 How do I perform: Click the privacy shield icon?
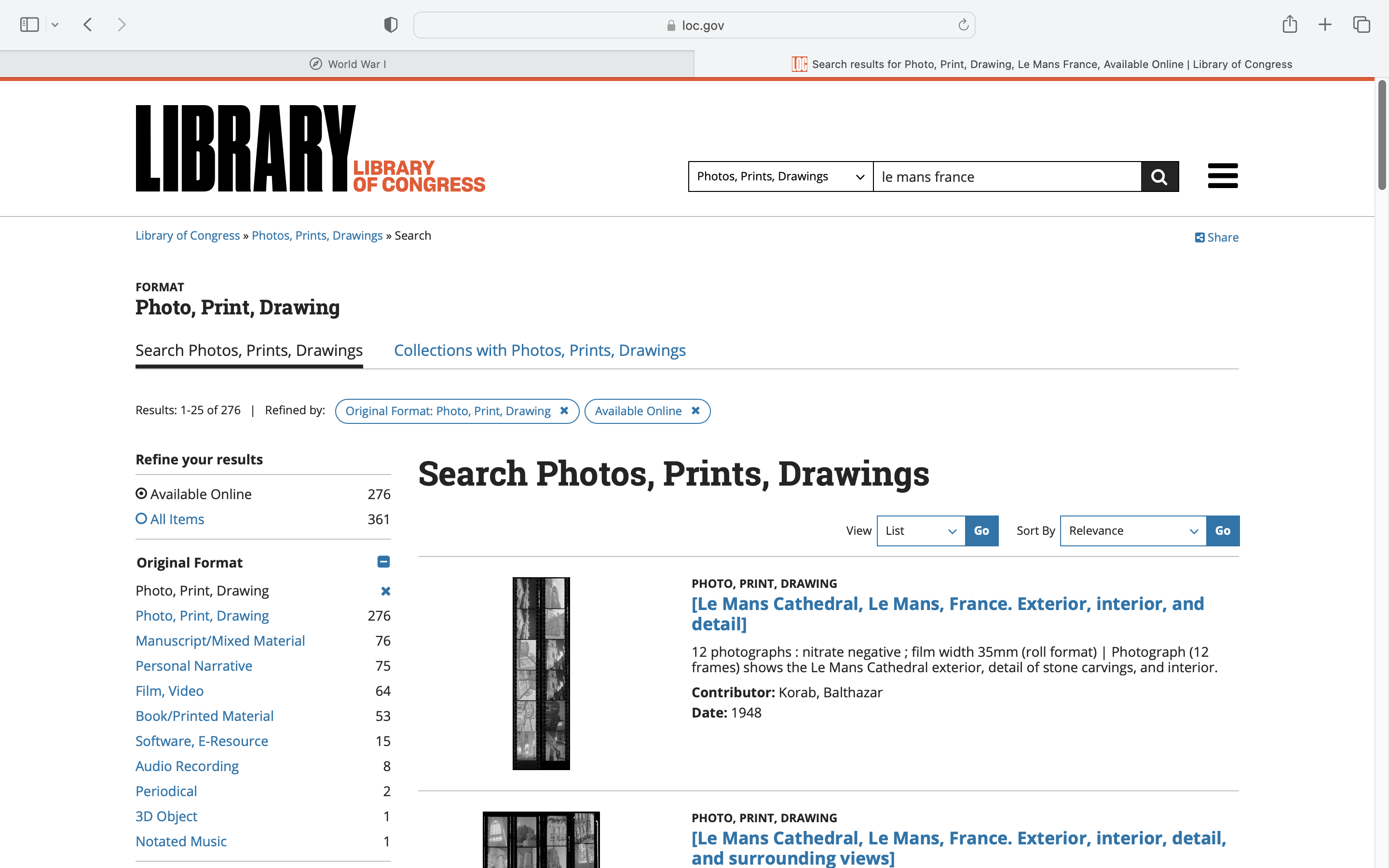[390, 25]
